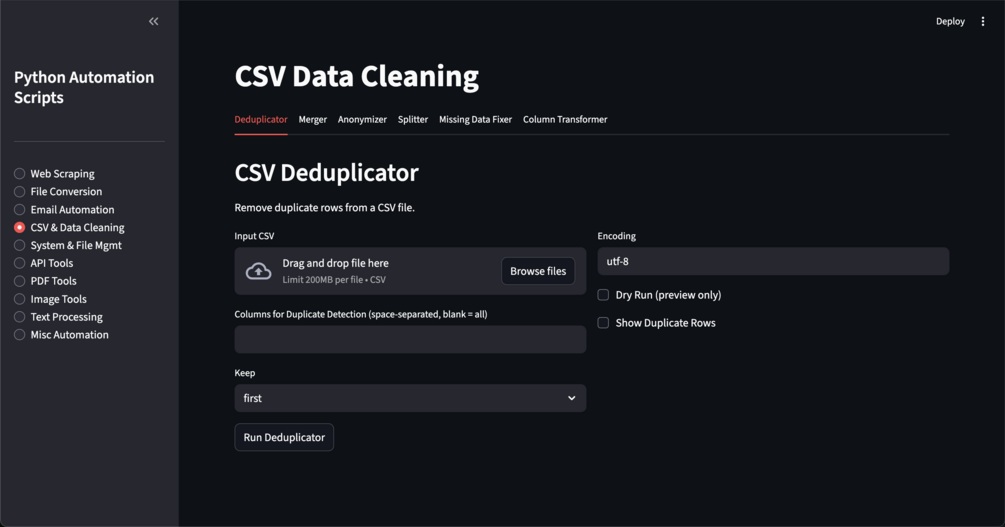Check Show Duplicate Rows option

pos(603,323)
